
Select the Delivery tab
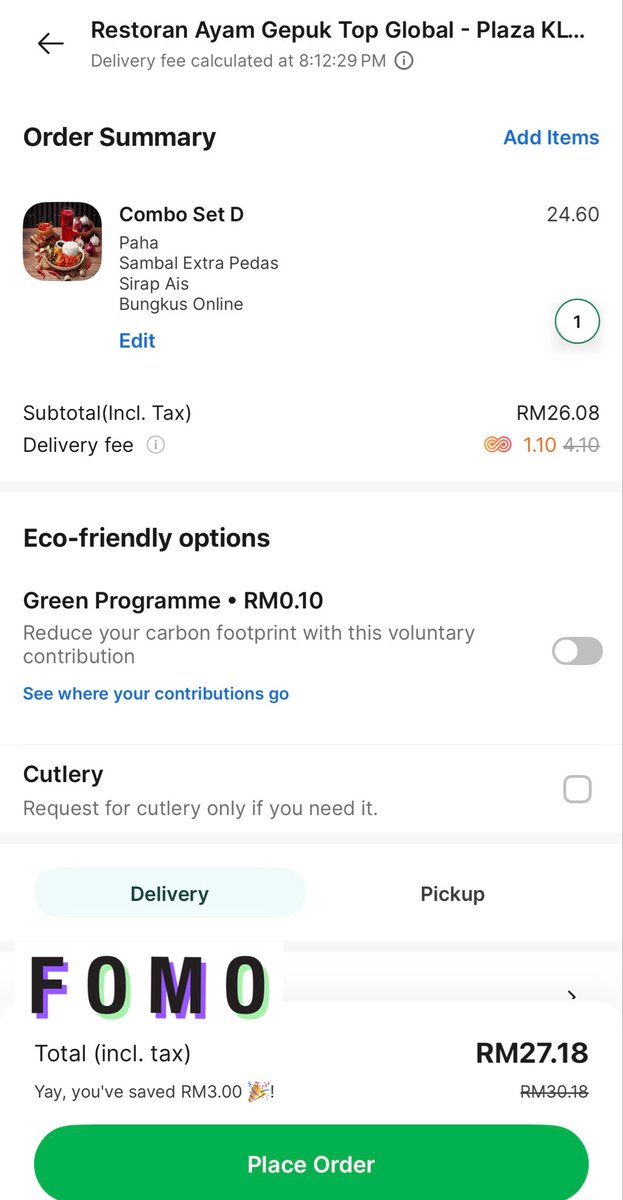[x=169, y=894]
